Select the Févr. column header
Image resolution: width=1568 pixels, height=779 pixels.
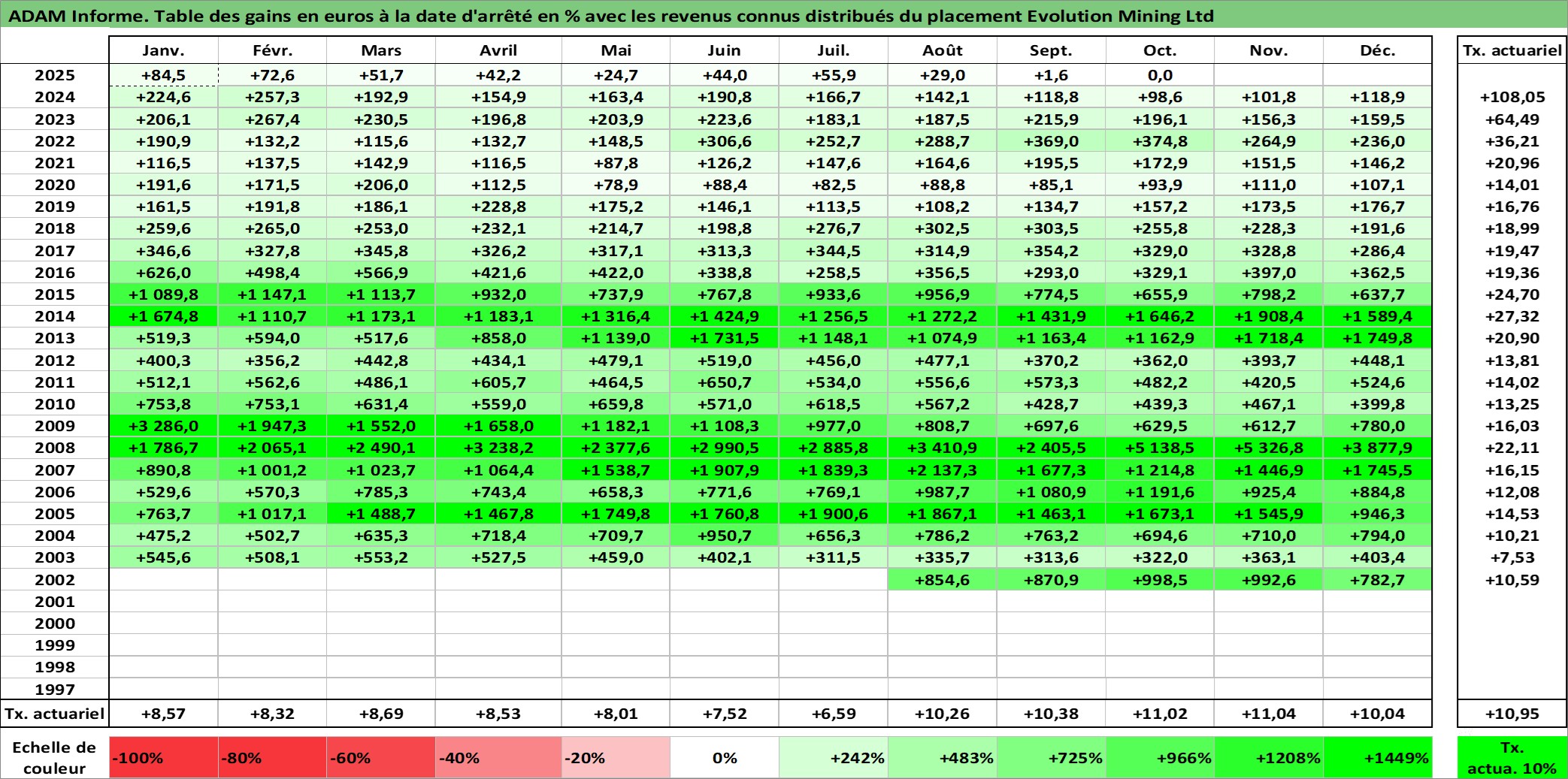272,50
